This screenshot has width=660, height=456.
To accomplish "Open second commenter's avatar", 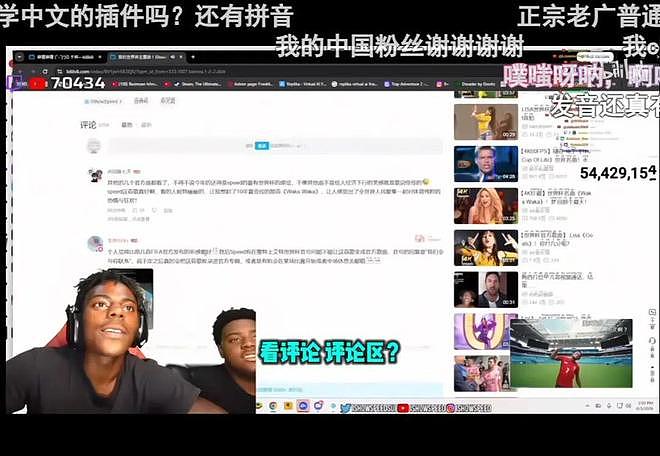I will (x=95, y=244).
